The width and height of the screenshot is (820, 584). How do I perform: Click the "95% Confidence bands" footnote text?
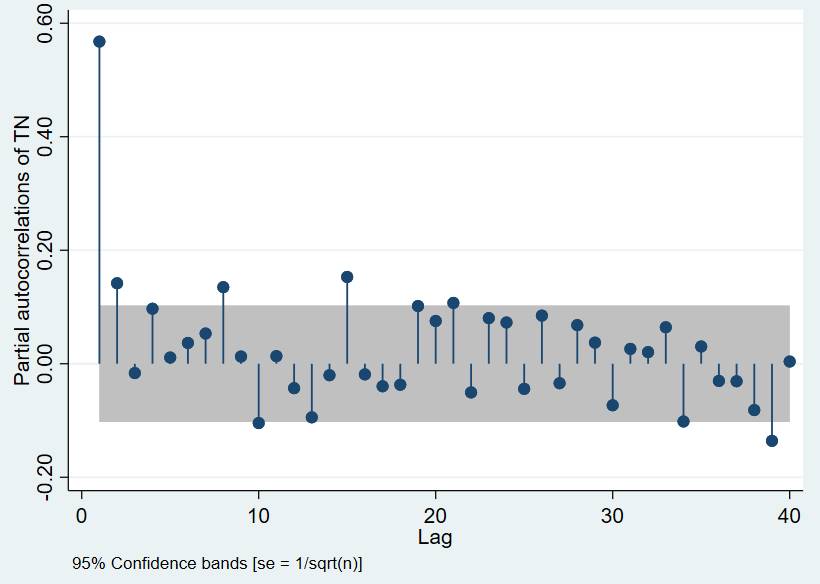pyautogui.click(x=217, y=565)
